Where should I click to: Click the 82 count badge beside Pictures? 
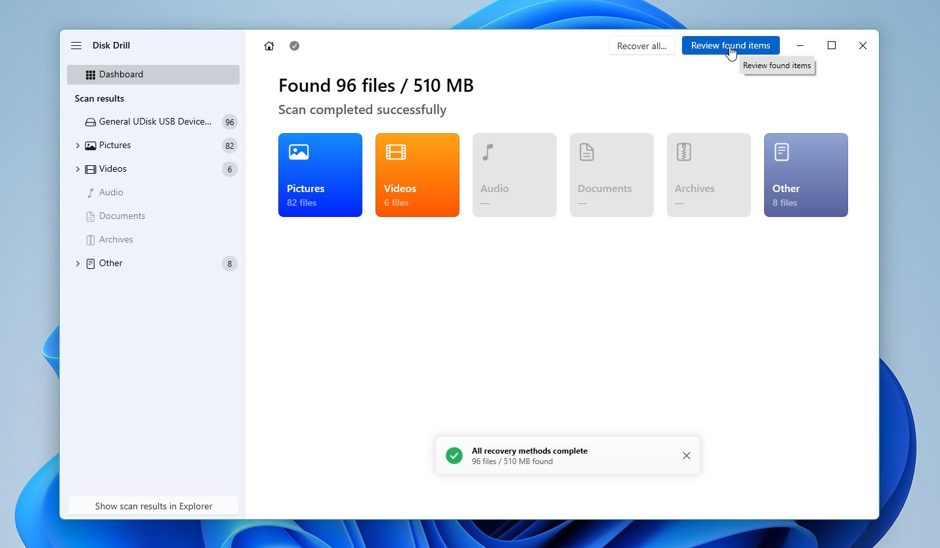point(230,146)
